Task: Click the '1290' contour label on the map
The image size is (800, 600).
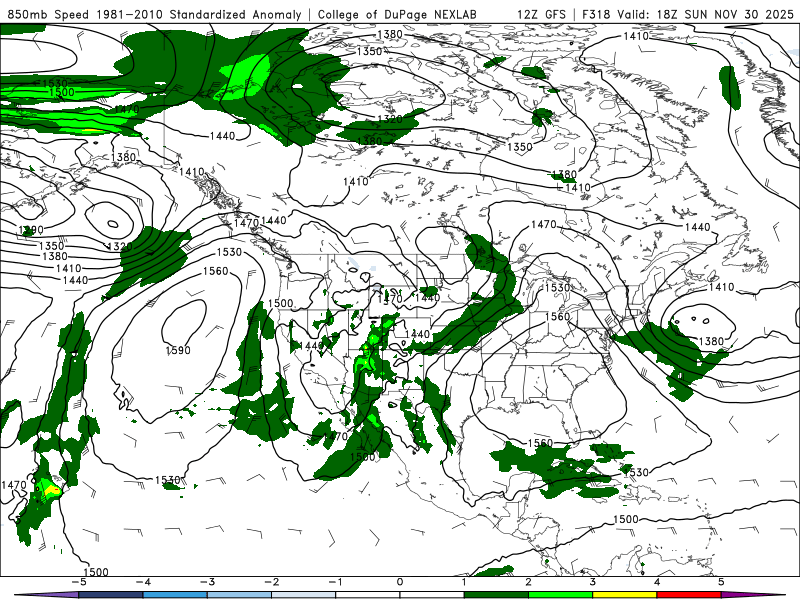Action: 31,230
